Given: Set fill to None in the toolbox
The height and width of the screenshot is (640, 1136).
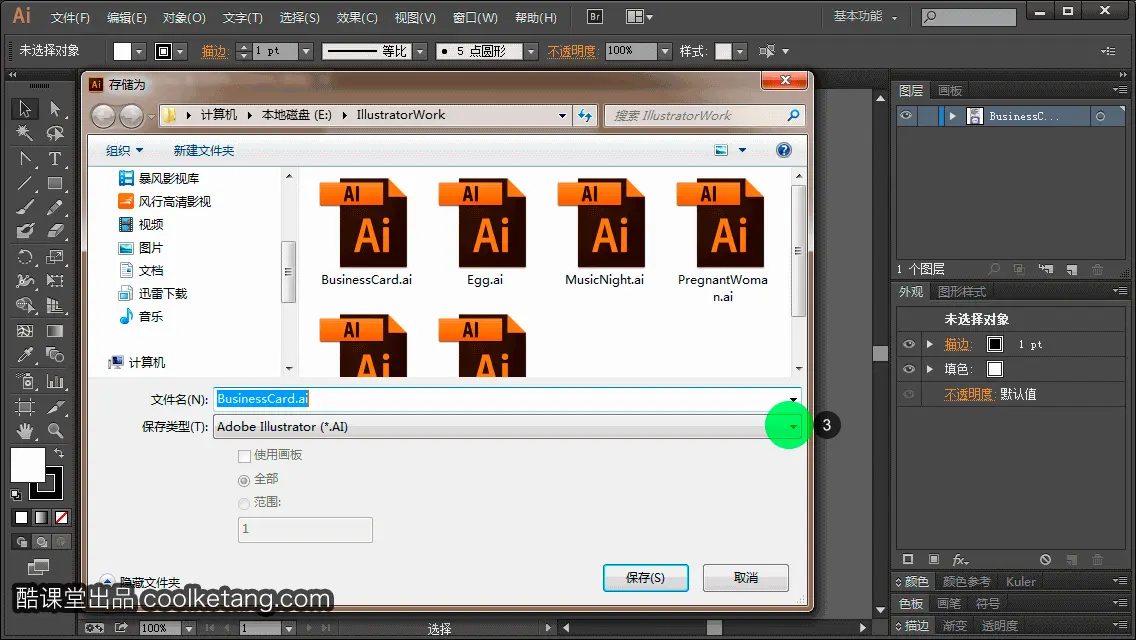Looking at the screenshot, I should (x=62, y=518).
